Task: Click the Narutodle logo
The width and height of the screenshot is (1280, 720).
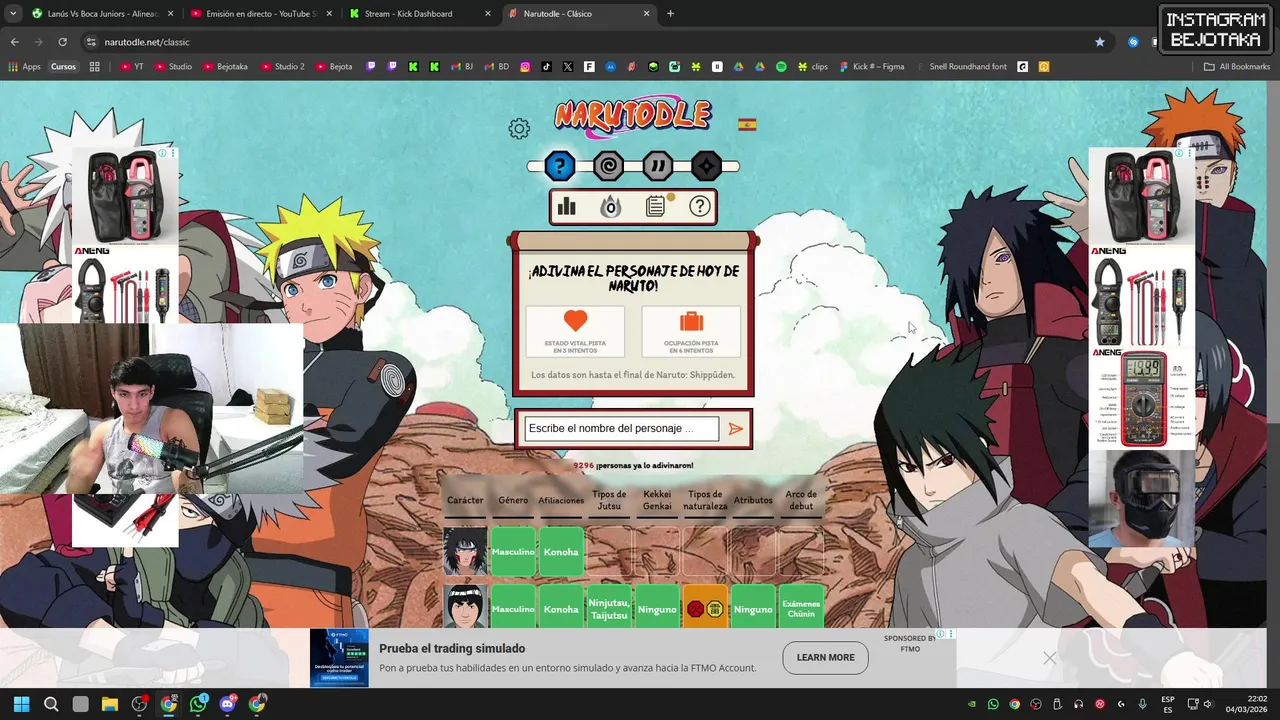Action: coord(633,115)
